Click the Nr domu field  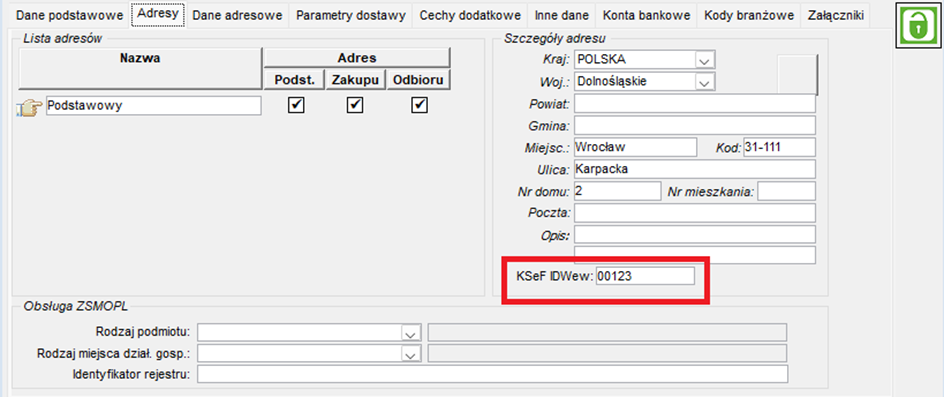click(x=617, y=191)
